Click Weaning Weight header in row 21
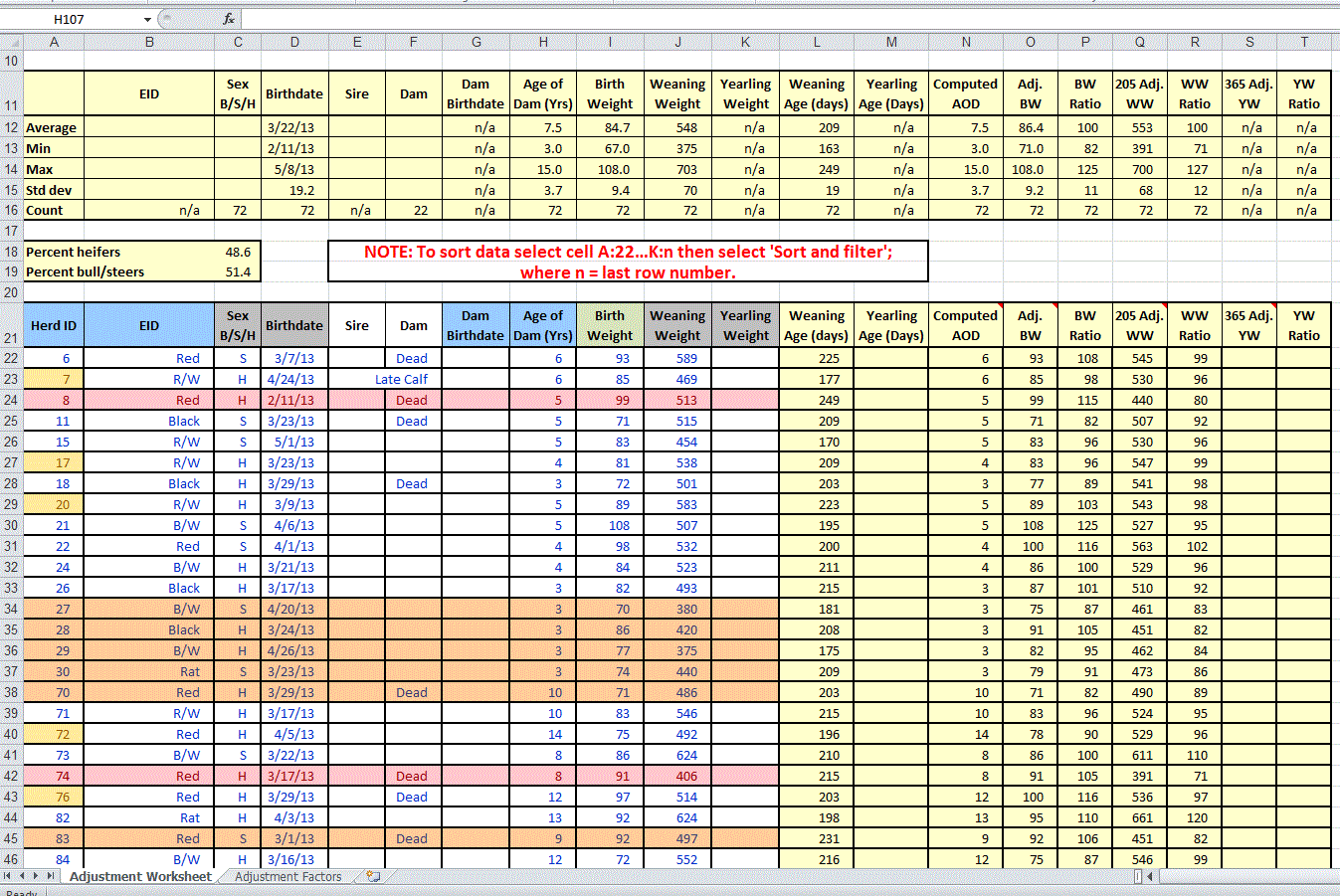Screen dimensions: 1340x896 677,325
